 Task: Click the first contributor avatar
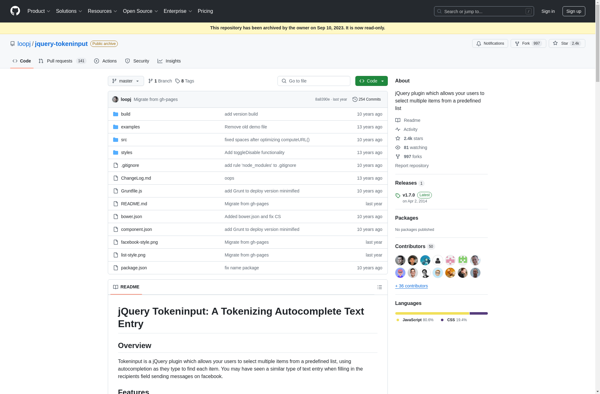[400, 260]
